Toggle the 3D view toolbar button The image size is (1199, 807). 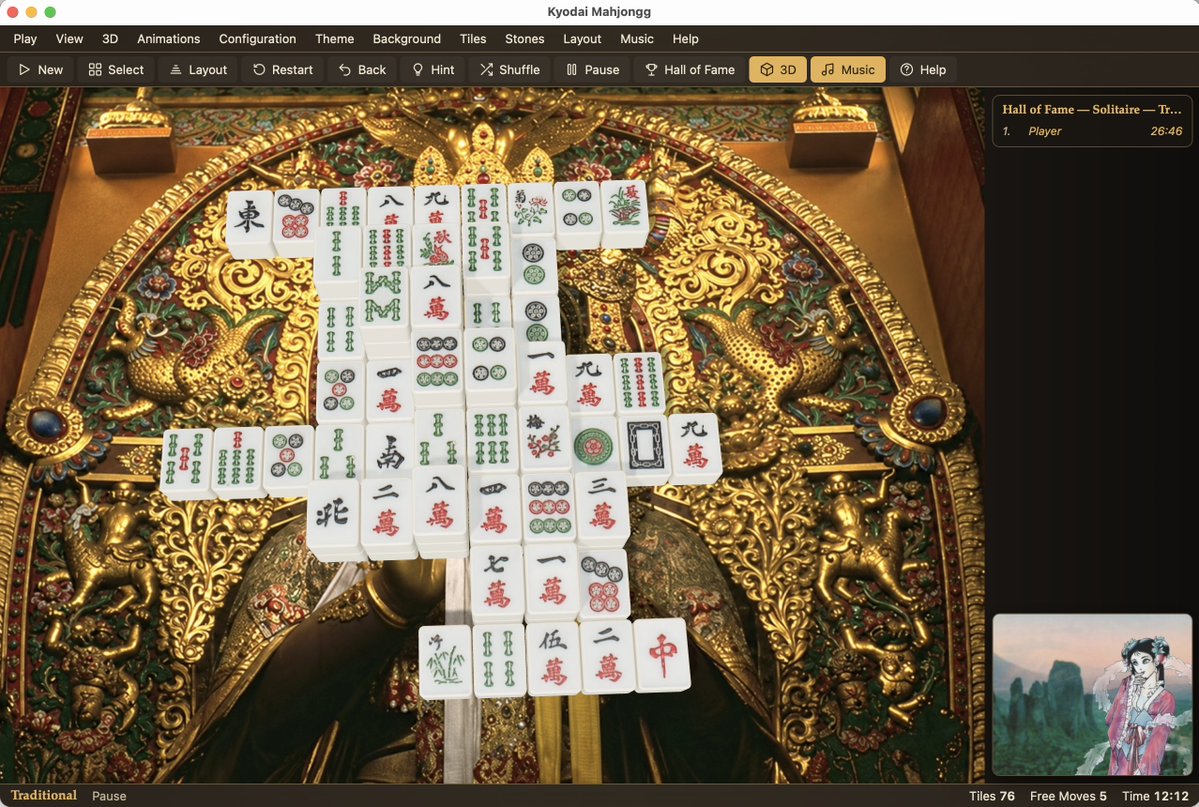pyautogui.click(x=778, y=70)
